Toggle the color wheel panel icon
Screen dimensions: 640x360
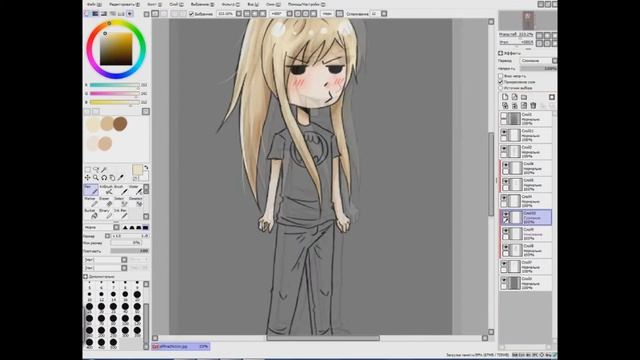(87, 13)
